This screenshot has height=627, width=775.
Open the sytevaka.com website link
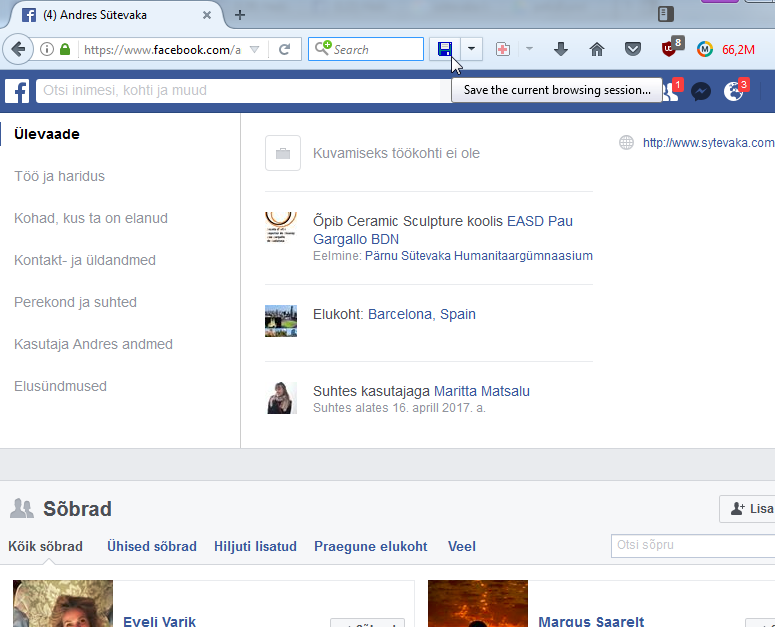pos(708,143)
